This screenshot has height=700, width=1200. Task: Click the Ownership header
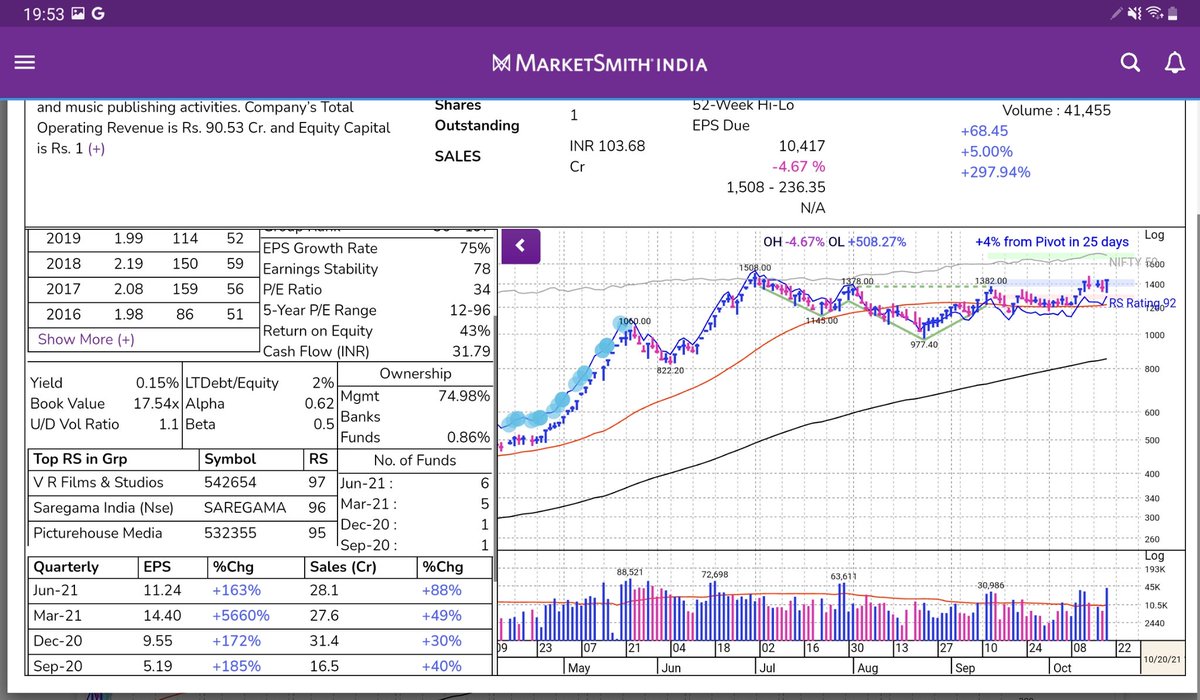(415, 373)
